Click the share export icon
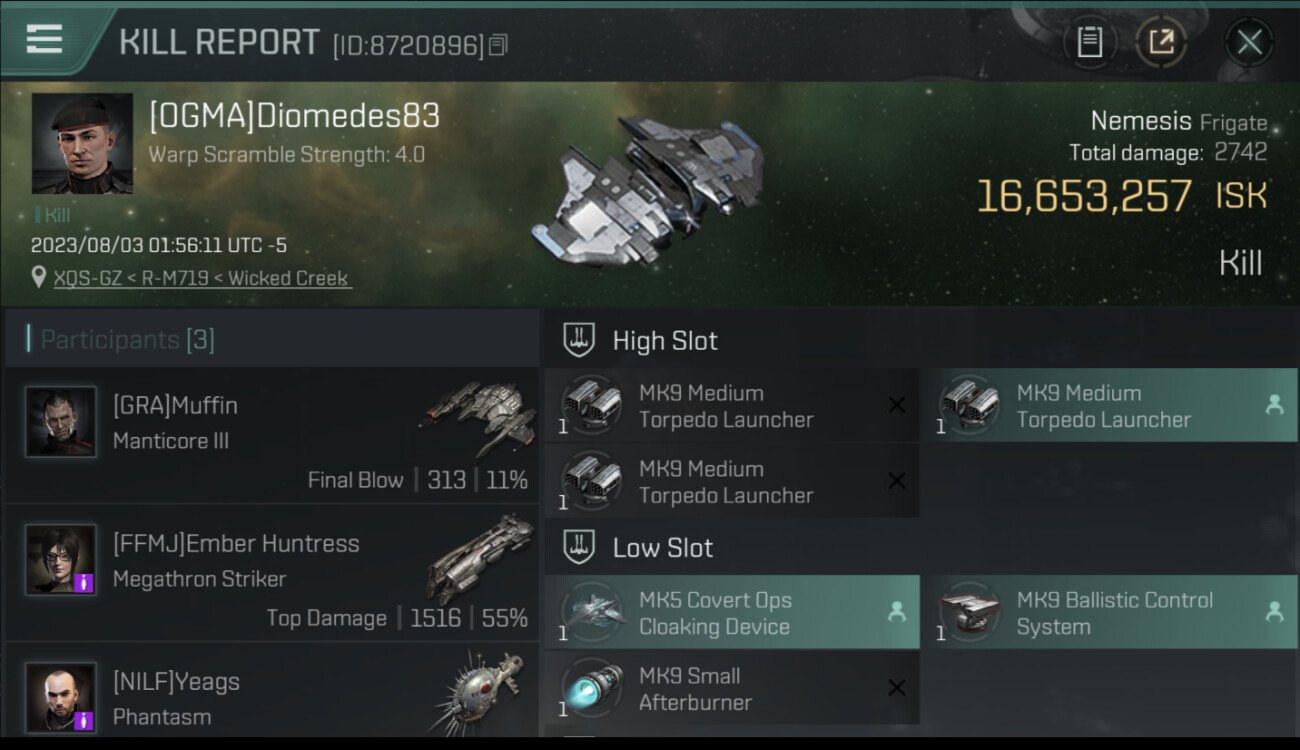1300x750 pixels. [x=1161, y=42]
